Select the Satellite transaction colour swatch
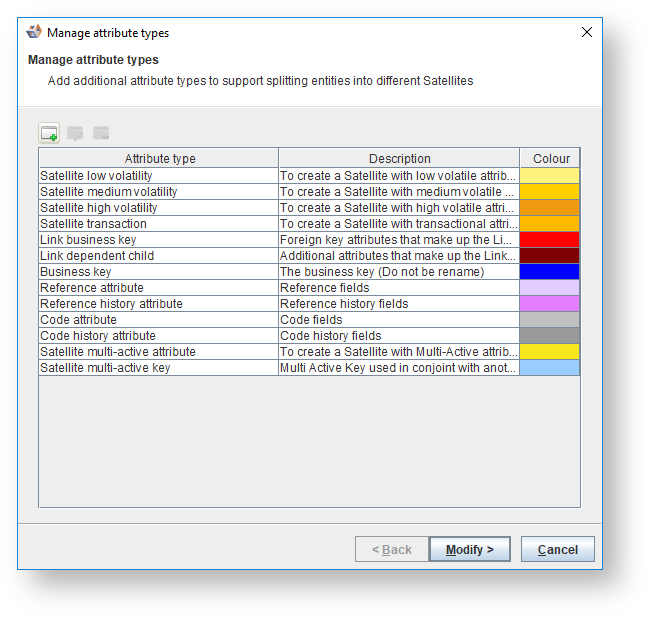The width and height of the screenshot is (651, 618). (x=549, y=224)
